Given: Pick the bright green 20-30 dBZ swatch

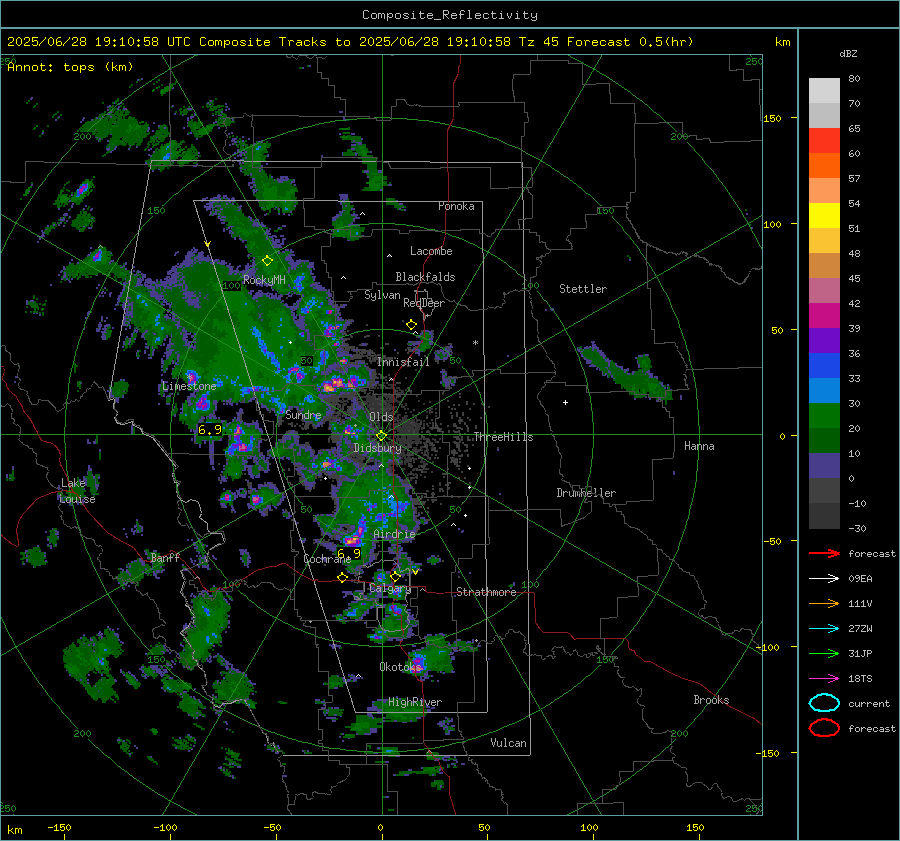Looking at the screenshot, I should click(x=824, y=416).
